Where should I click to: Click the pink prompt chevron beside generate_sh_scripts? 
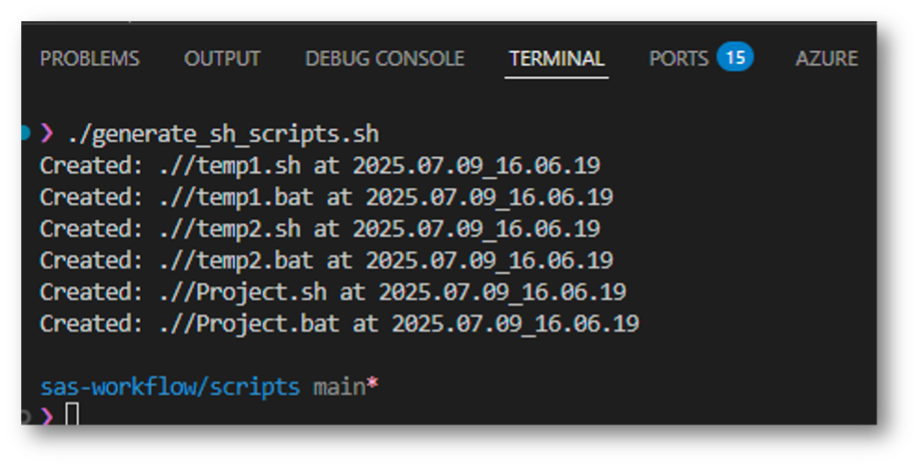click(46, 133)
